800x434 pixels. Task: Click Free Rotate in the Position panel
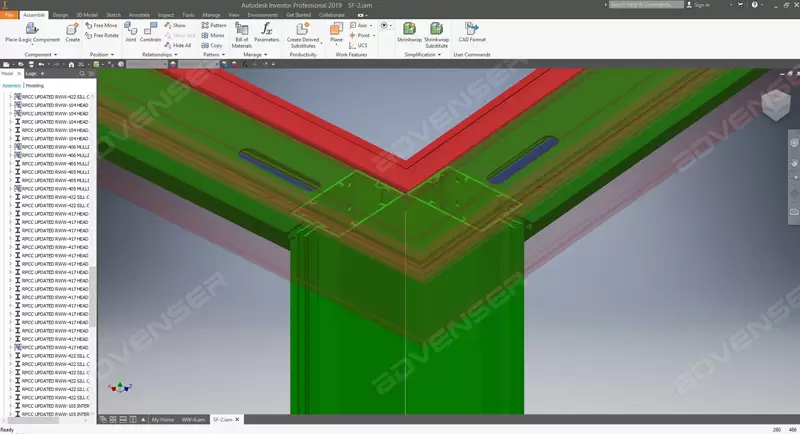pos(105,35)
